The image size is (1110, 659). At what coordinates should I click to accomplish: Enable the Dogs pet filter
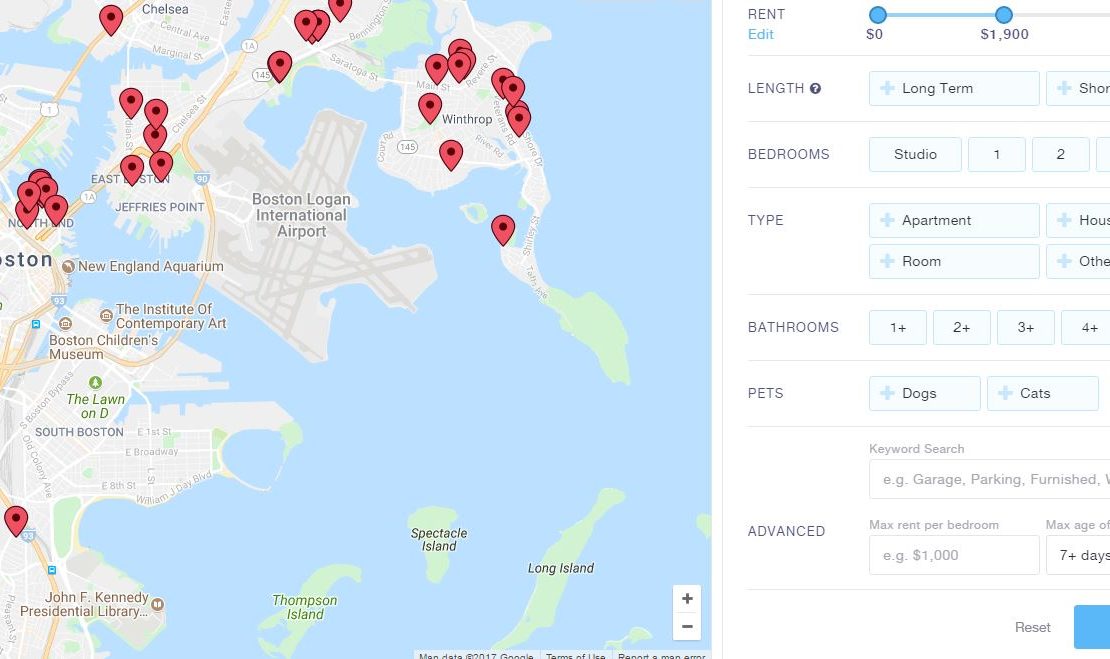(x=925, y=394)
